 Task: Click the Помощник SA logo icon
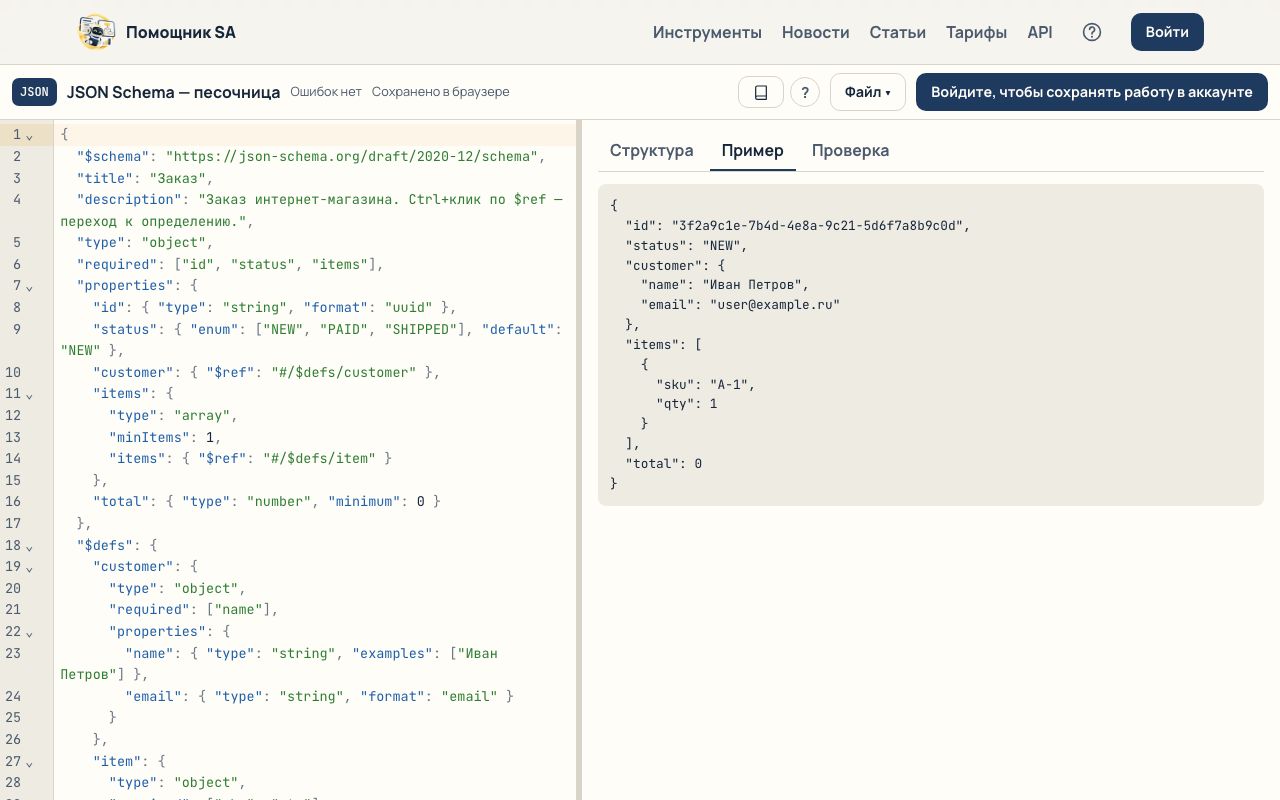point(96,32)
